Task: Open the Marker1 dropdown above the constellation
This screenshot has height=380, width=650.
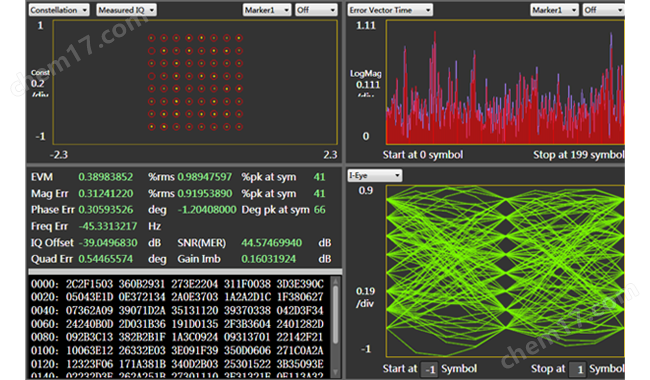Action: point(267,10)
